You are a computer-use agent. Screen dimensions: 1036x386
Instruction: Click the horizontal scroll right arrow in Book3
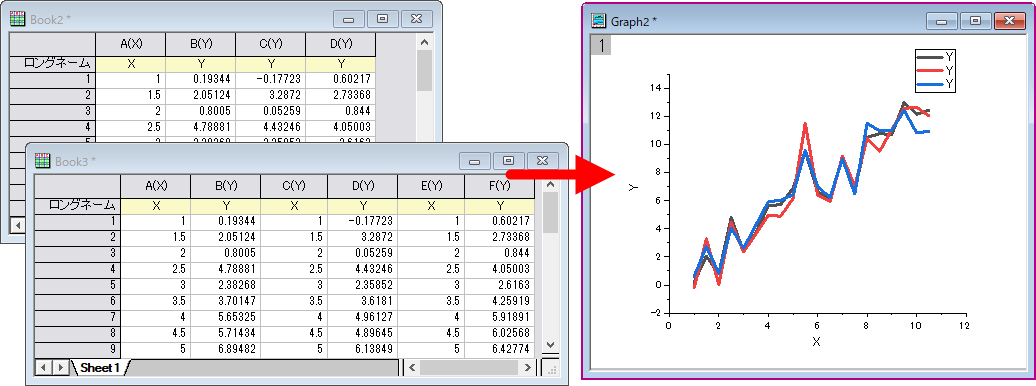[x=527, y=367]
